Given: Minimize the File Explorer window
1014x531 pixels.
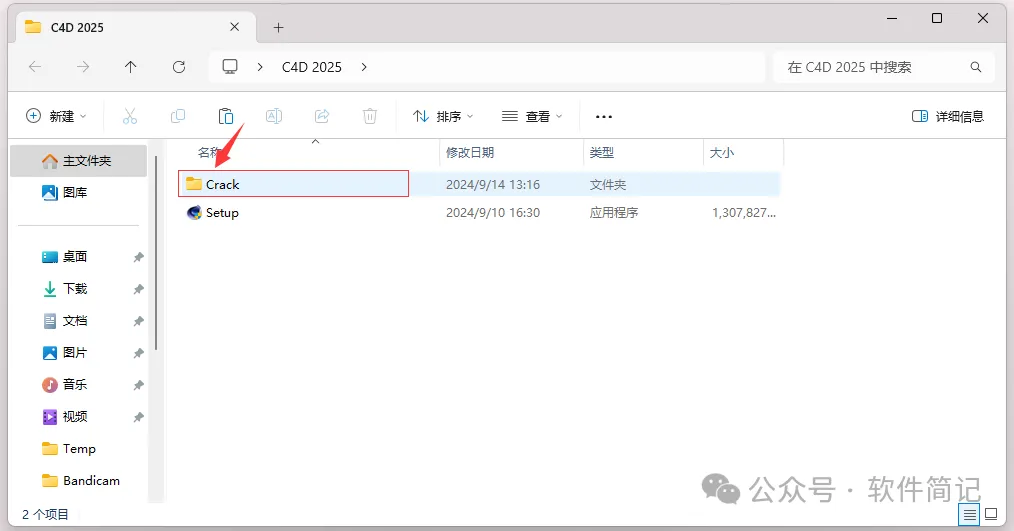Looking at the screenshot, I should coord(892,18).
